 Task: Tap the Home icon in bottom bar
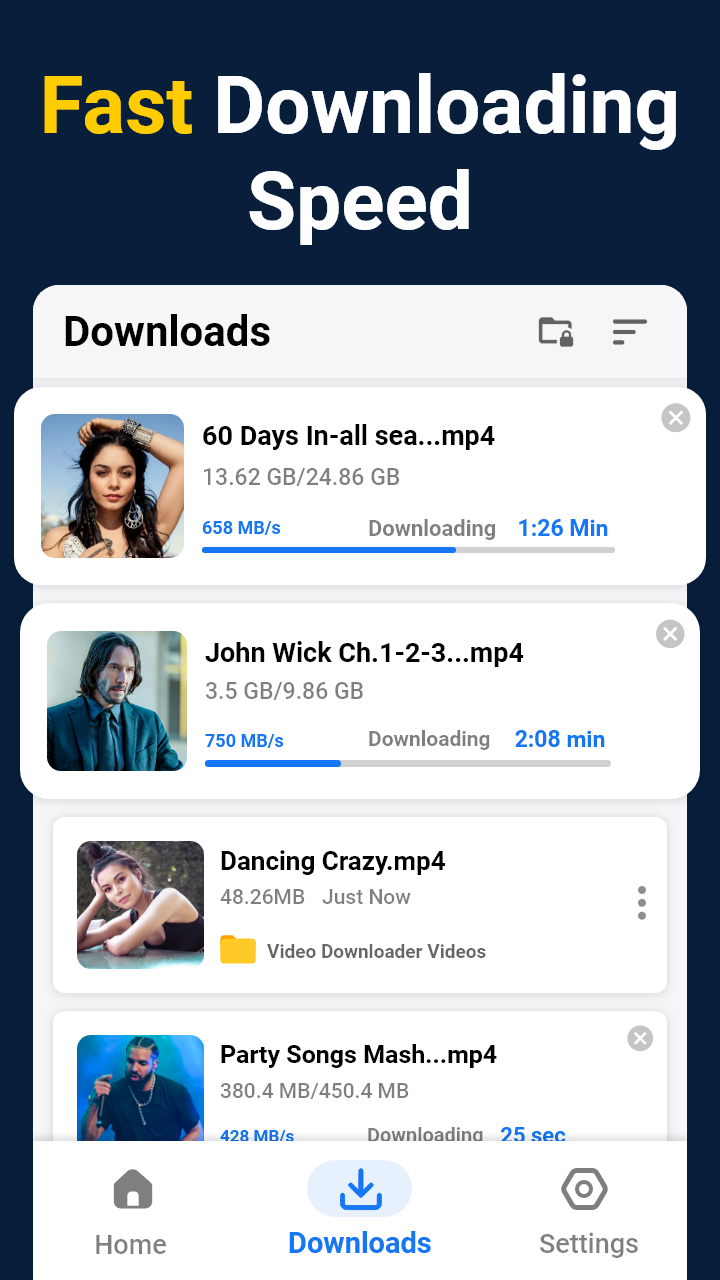click(x=132, y=1190)
